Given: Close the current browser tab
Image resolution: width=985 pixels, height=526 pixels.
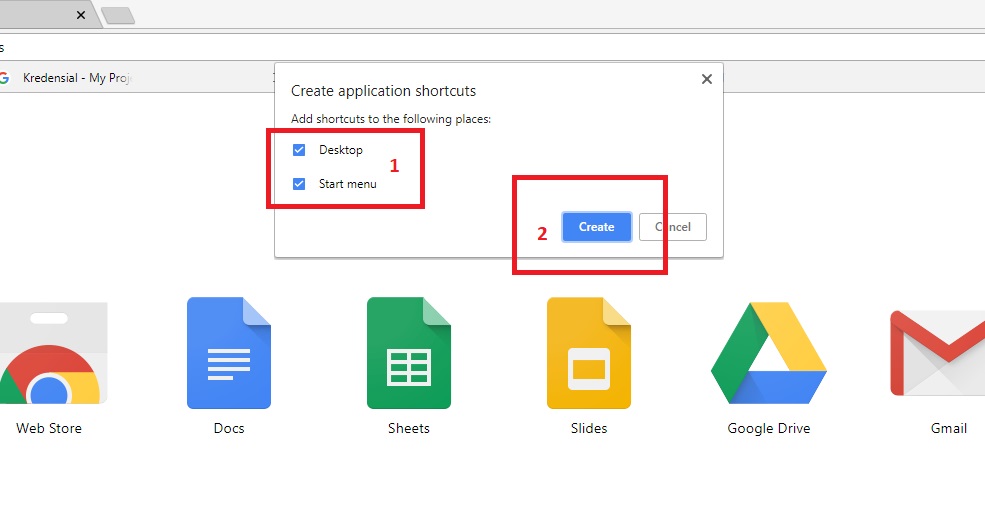Looking at the screenshot, I should (80, 15).
